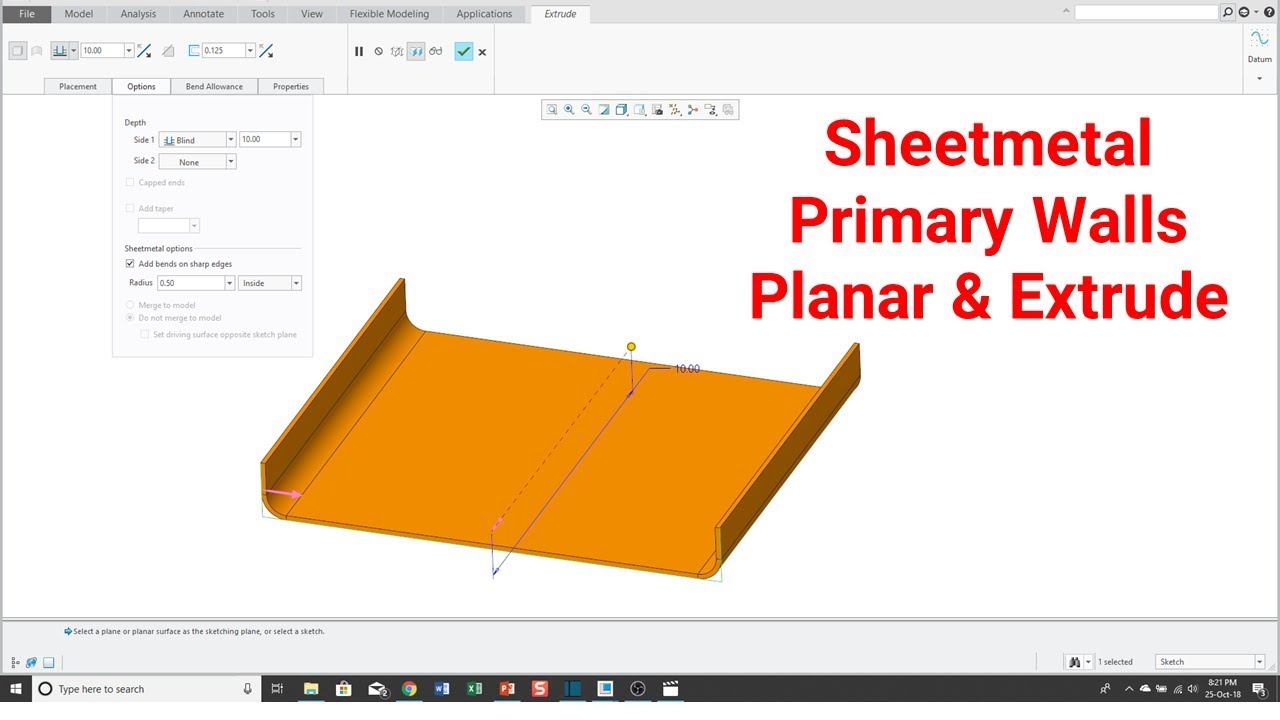This screenshot has height=720, width=1280.
Task: Click the yellow depth drag handle
Action: coord(631,347)
